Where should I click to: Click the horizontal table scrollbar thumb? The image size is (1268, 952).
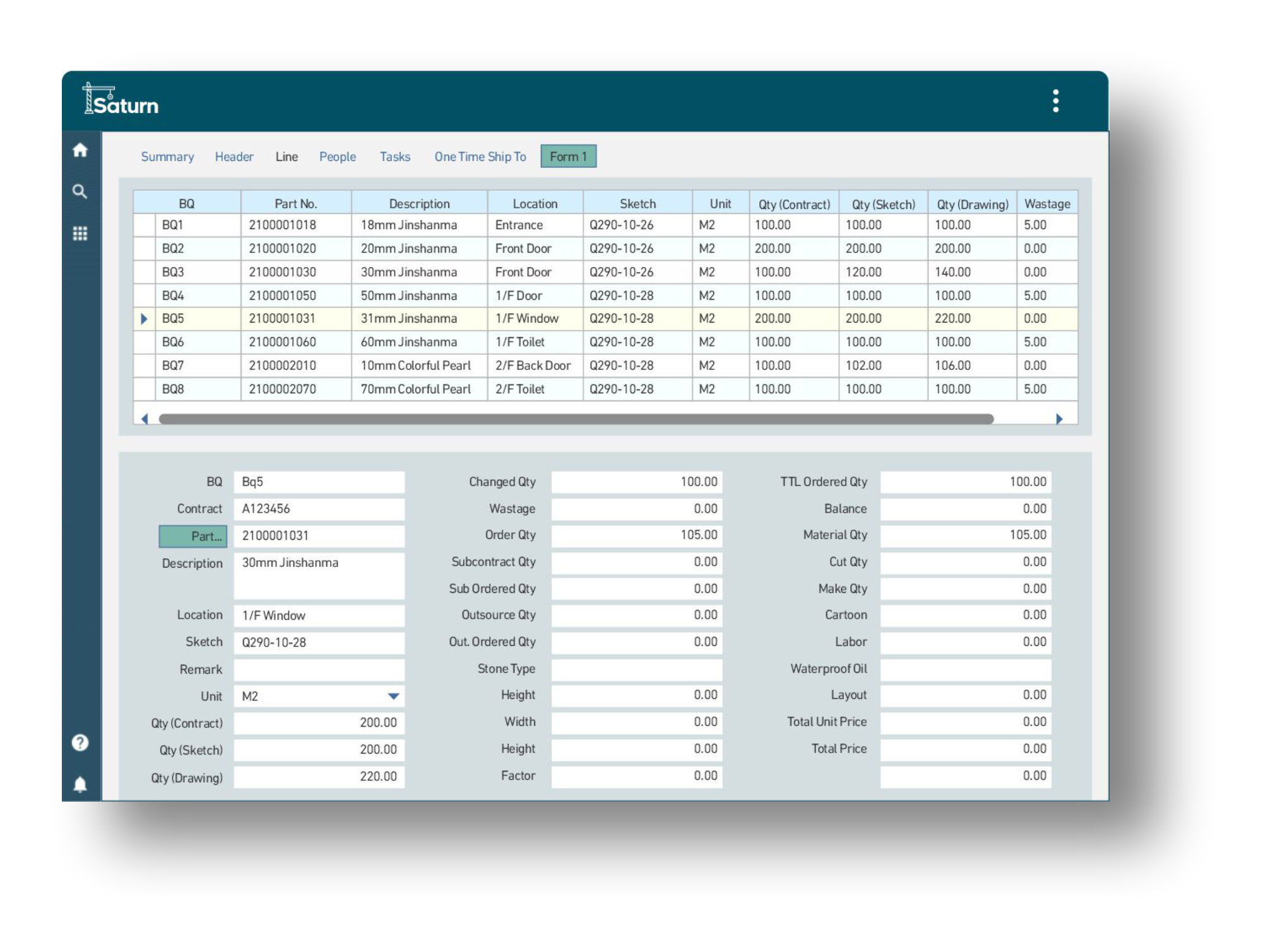pos(576,419)
